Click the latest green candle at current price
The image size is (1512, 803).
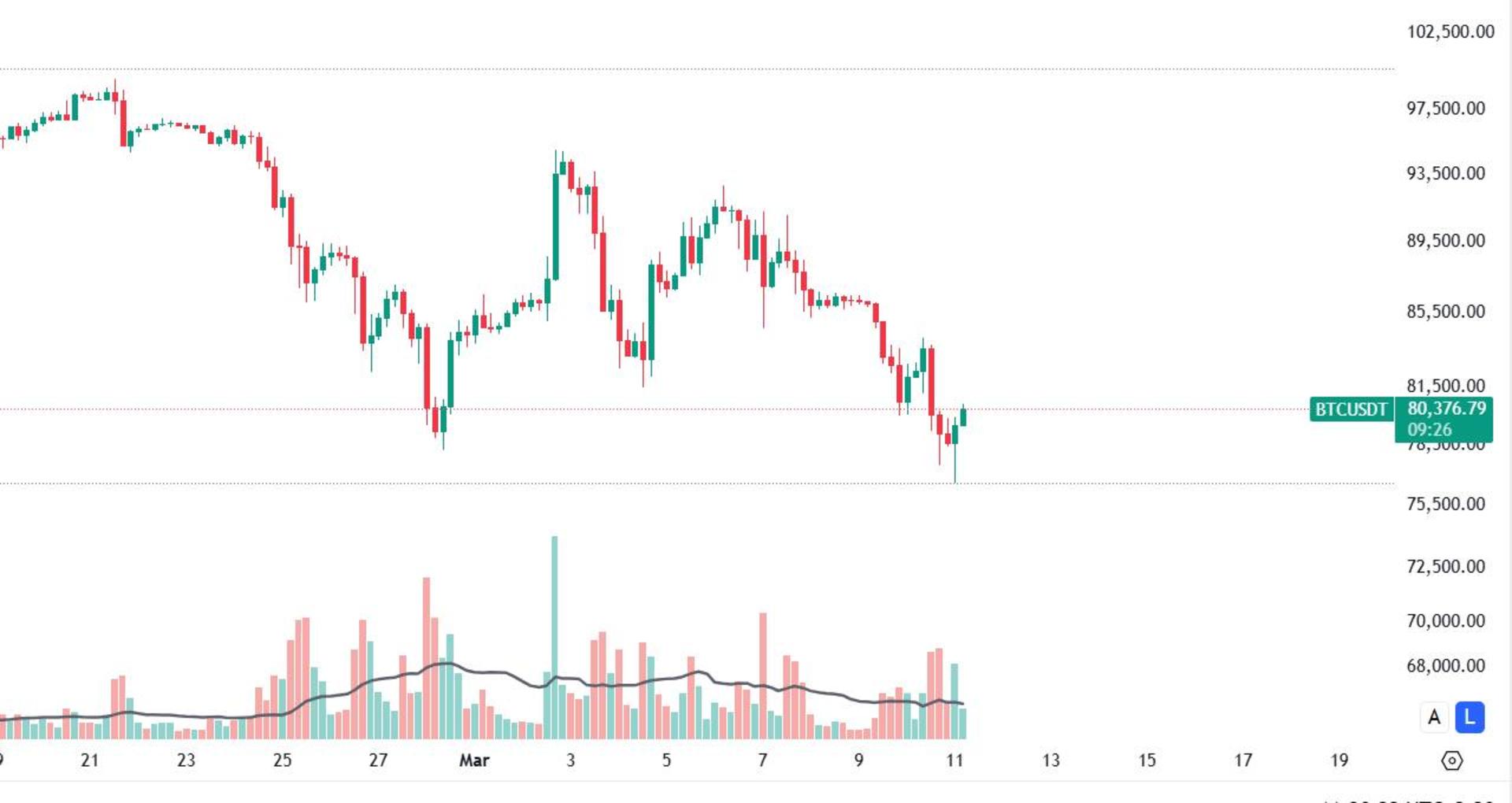click(963, 416)
